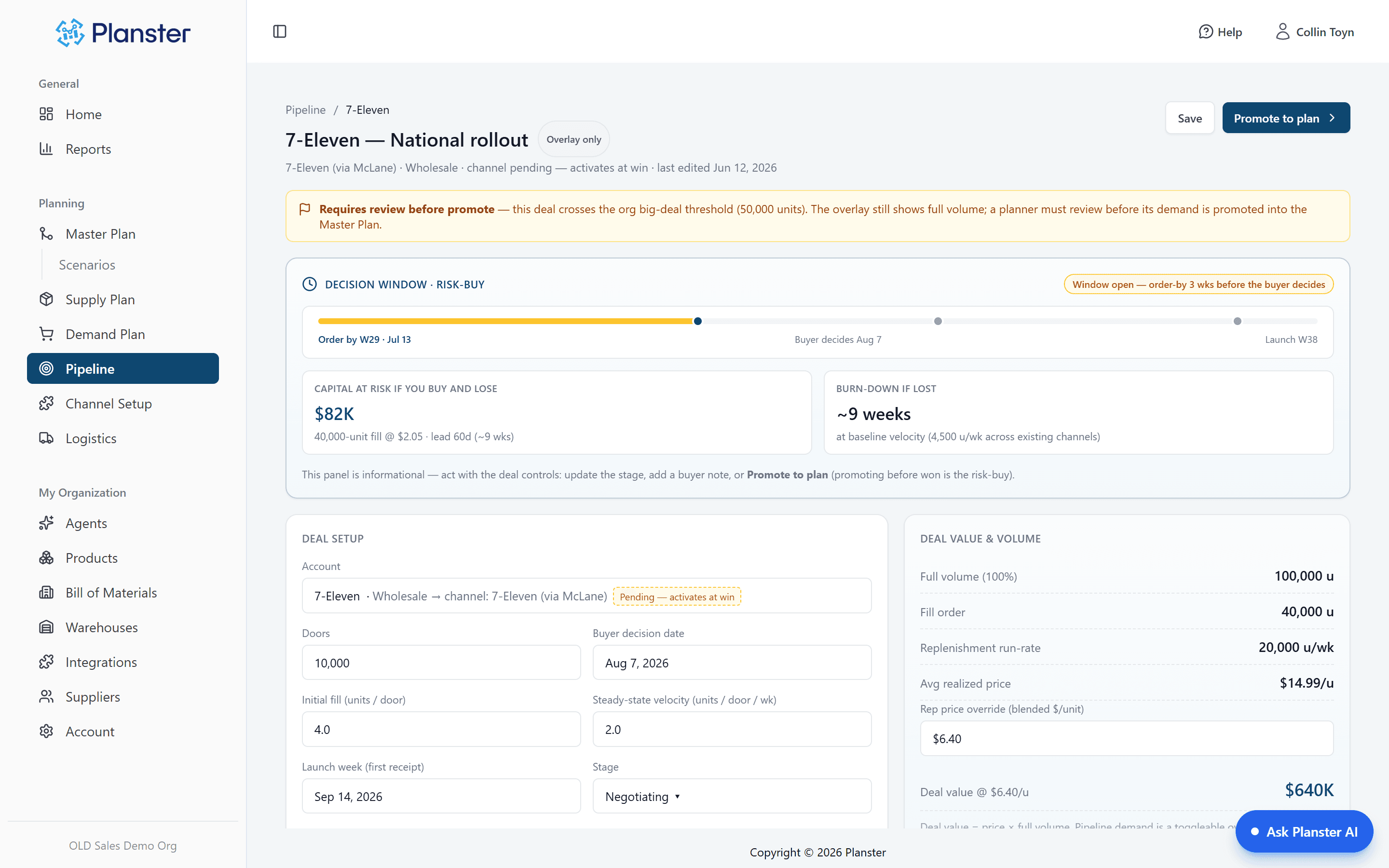The image size is (1389, 868).
Task: Open the Home menu item
Action: click(123, 114)
